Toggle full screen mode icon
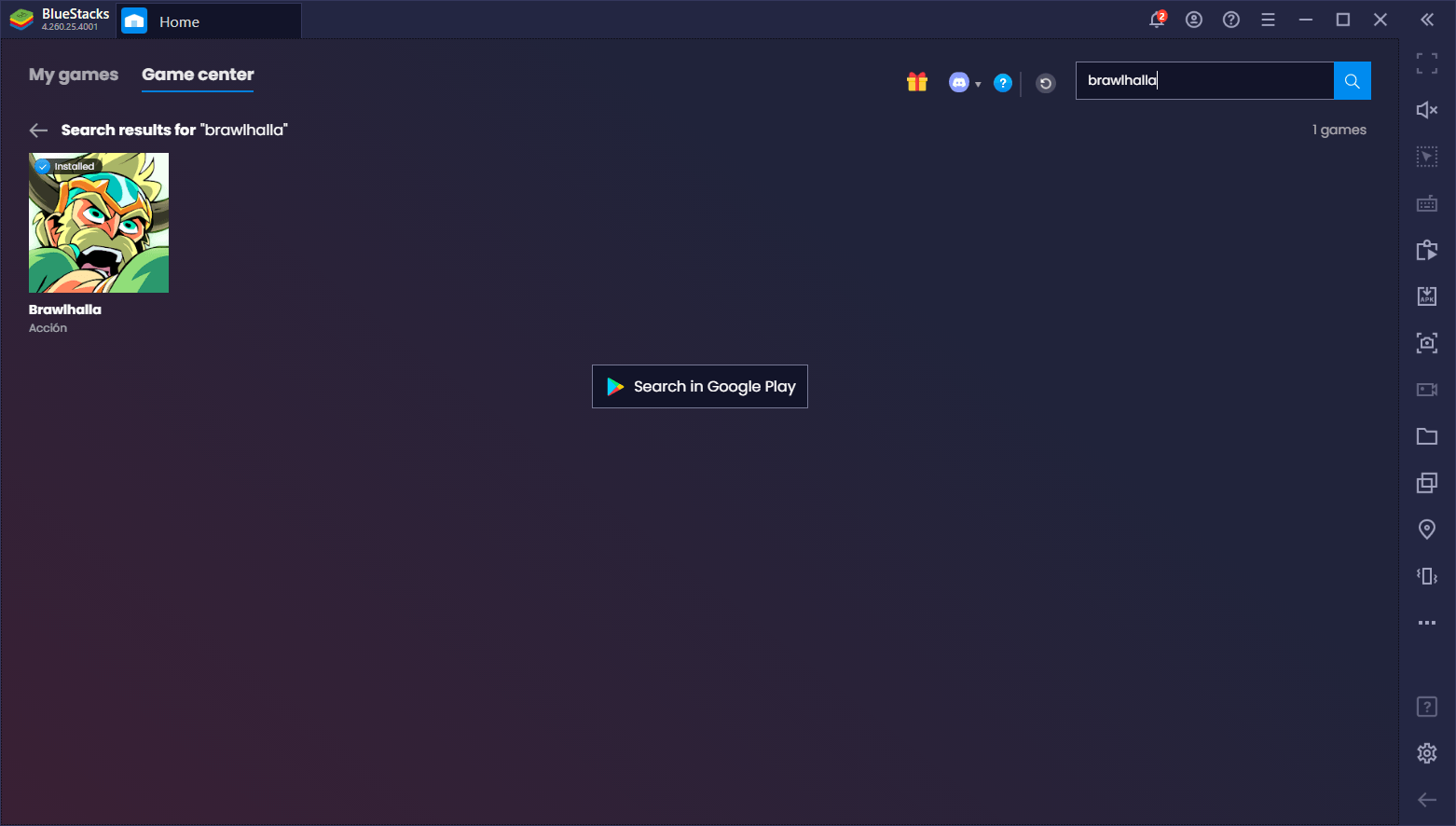 coord(1427,63)
